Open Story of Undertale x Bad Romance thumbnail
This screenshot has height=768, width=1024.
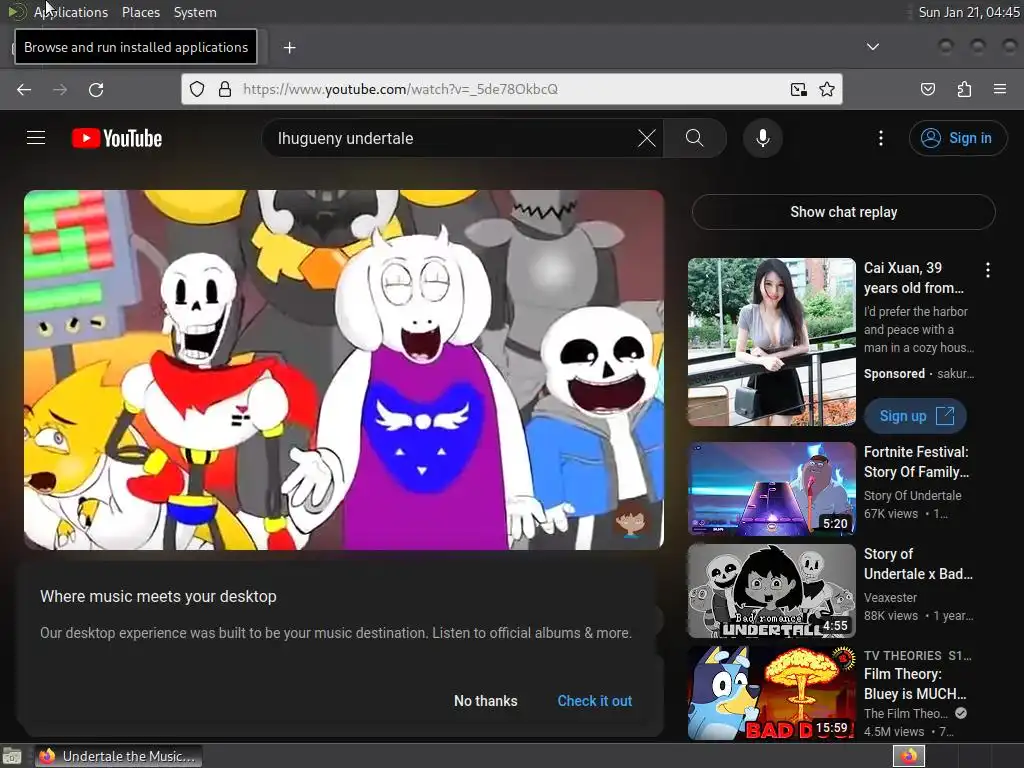coord(771,591)
